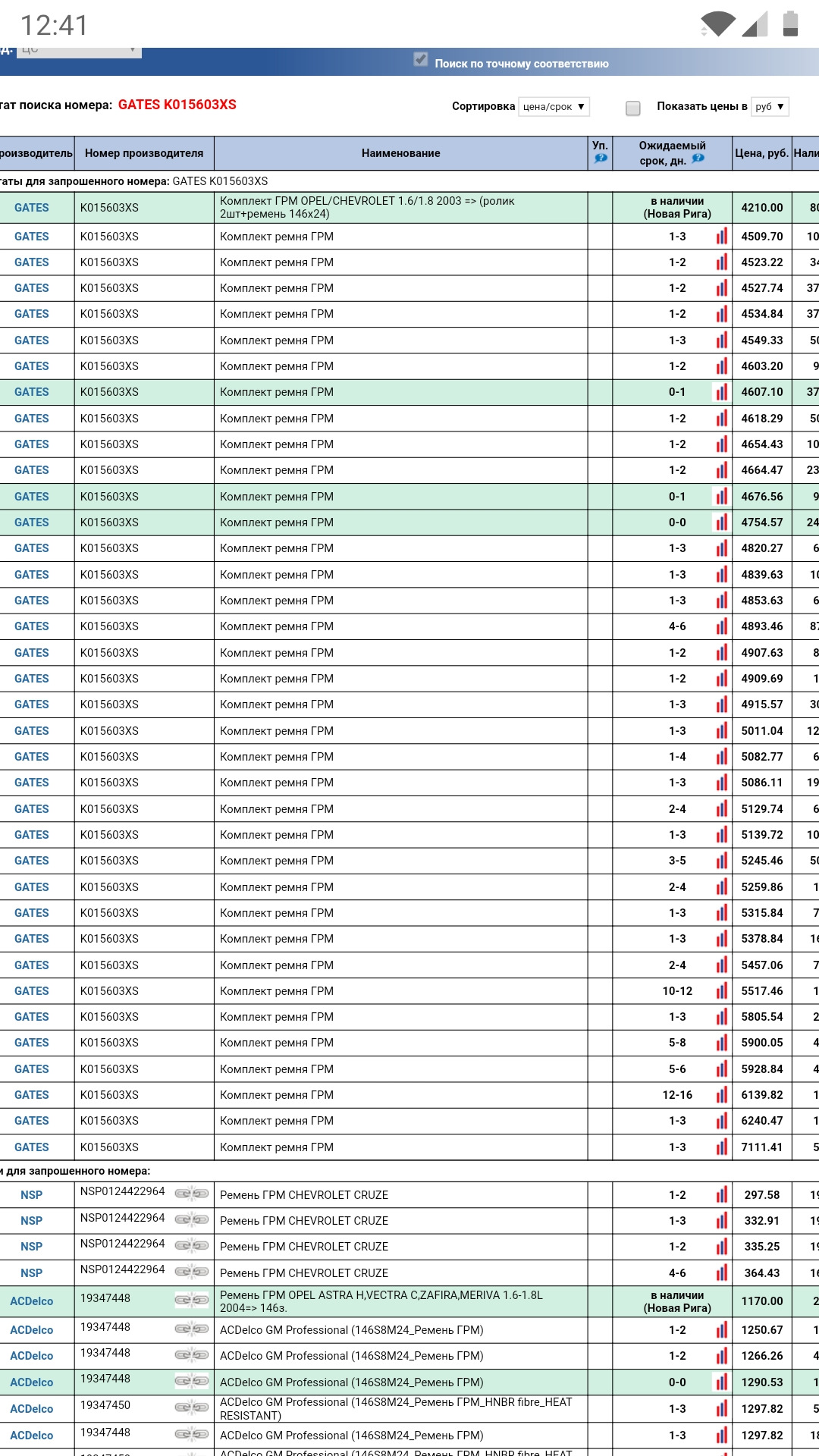Click the price 6240.47

click(x=762, y=1121)
